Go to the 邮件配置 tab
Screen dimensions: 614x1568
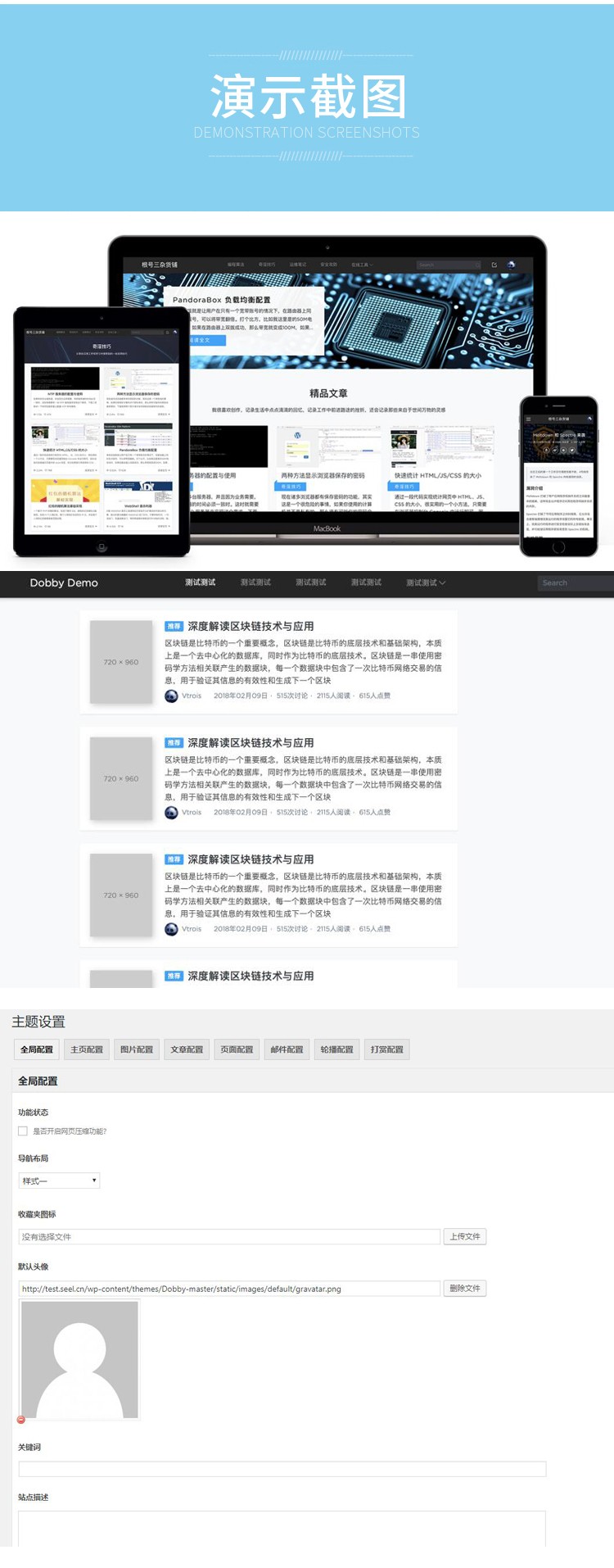tap(287, 1049)
